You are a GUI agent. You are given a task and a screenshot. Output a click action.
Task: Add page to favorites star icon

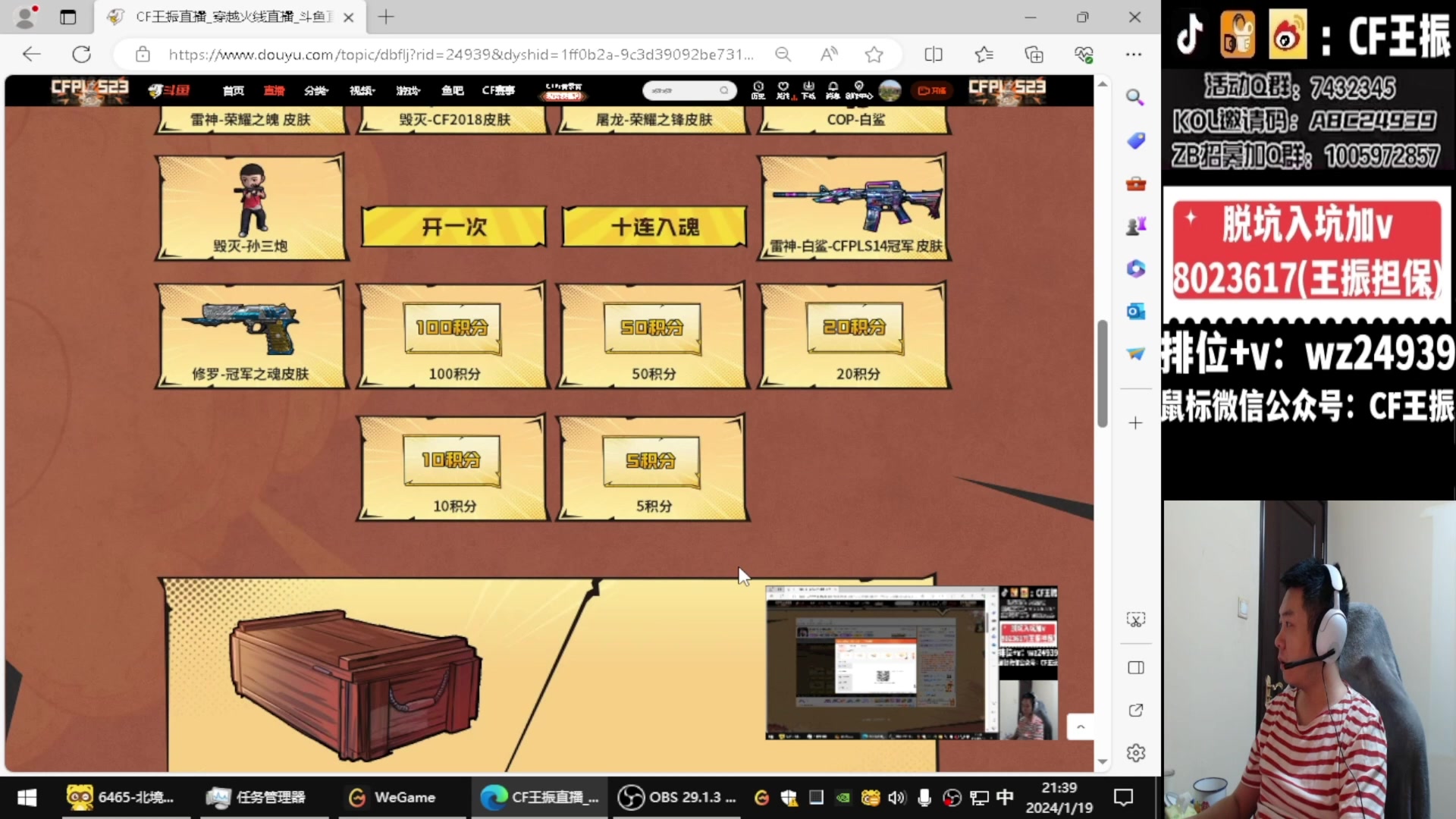coord(874,55)
